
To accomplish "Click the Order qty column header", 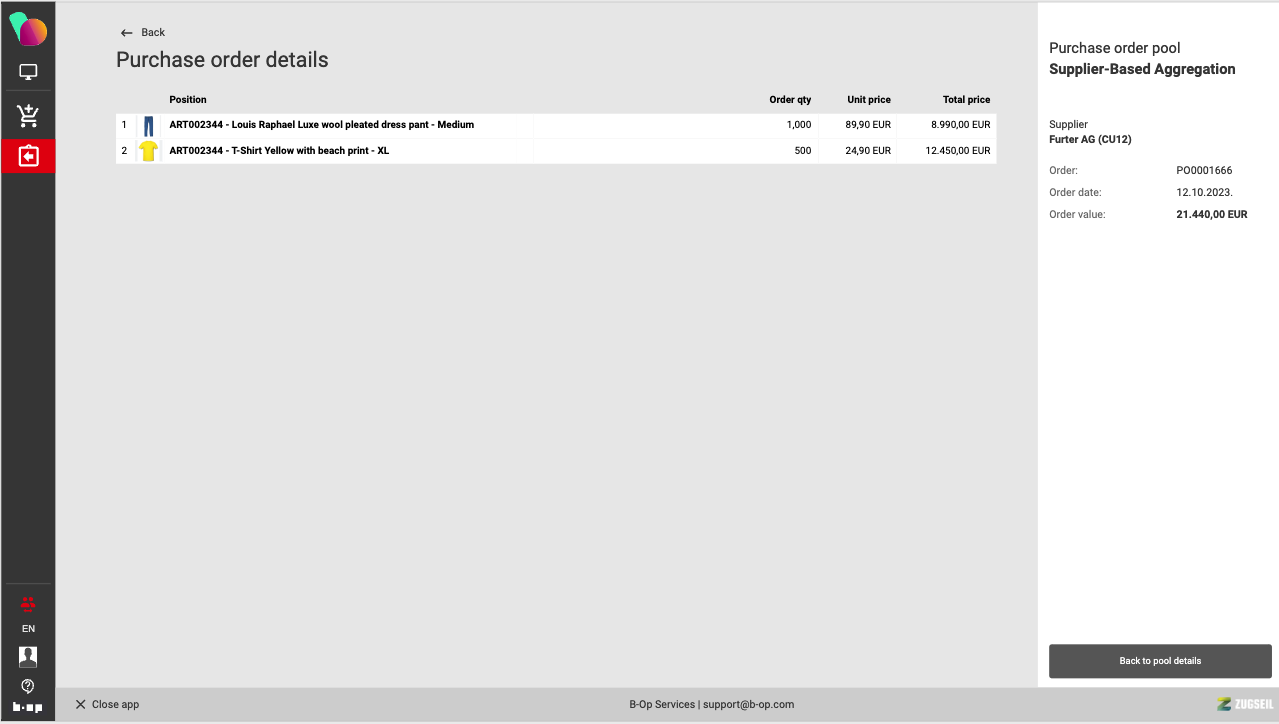I will pos(789,100).
